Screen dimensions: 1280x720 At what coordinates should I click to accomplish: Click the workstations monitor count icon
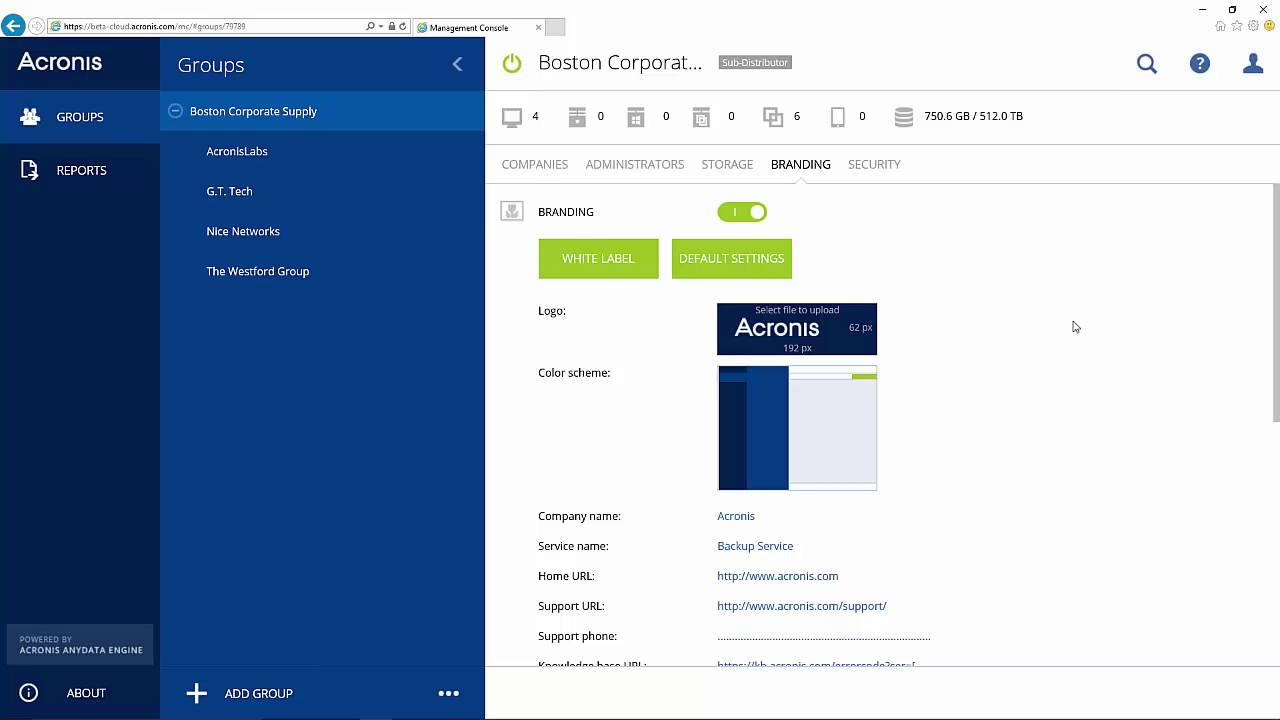pos(512,117)
